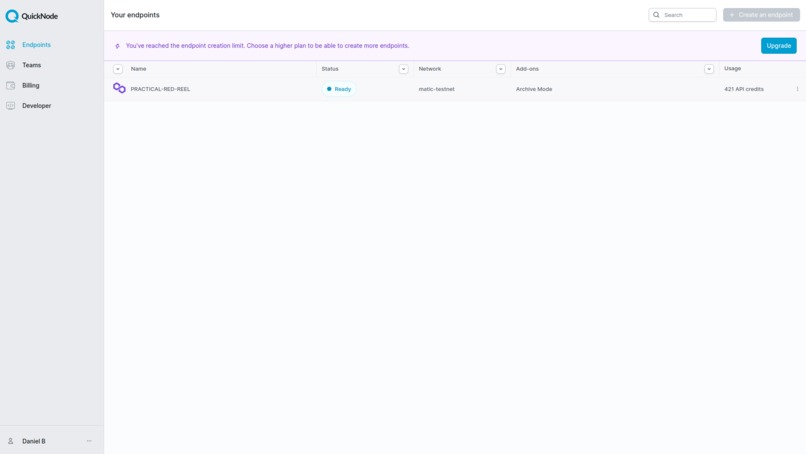Expand the leftmost table header dropdown
Image resolution: width=806 pixels, height=454 pixels.
click(x=118, y=69)
